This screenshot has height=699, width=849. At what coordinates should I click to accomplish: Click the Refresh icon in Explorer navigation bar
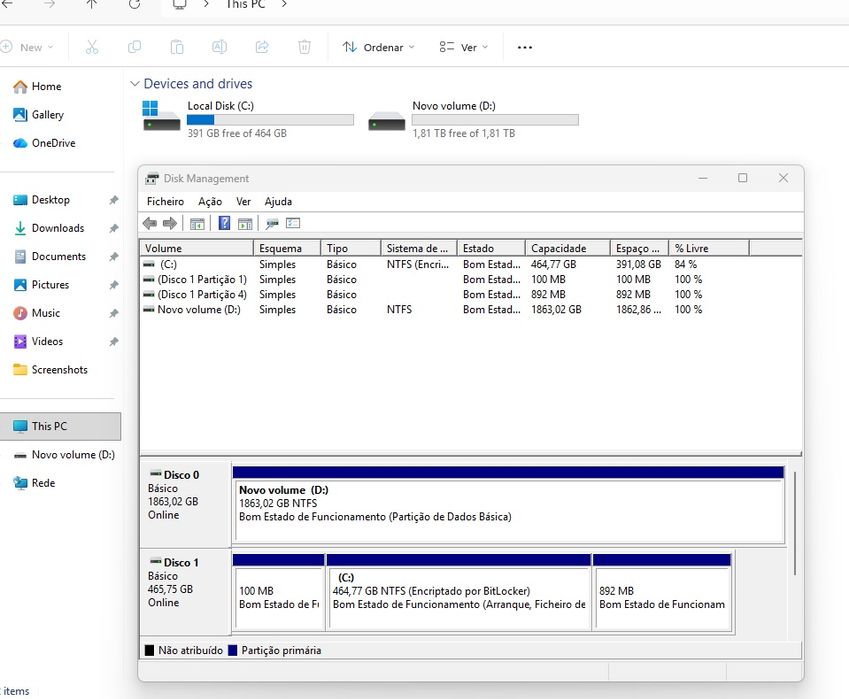135,4
